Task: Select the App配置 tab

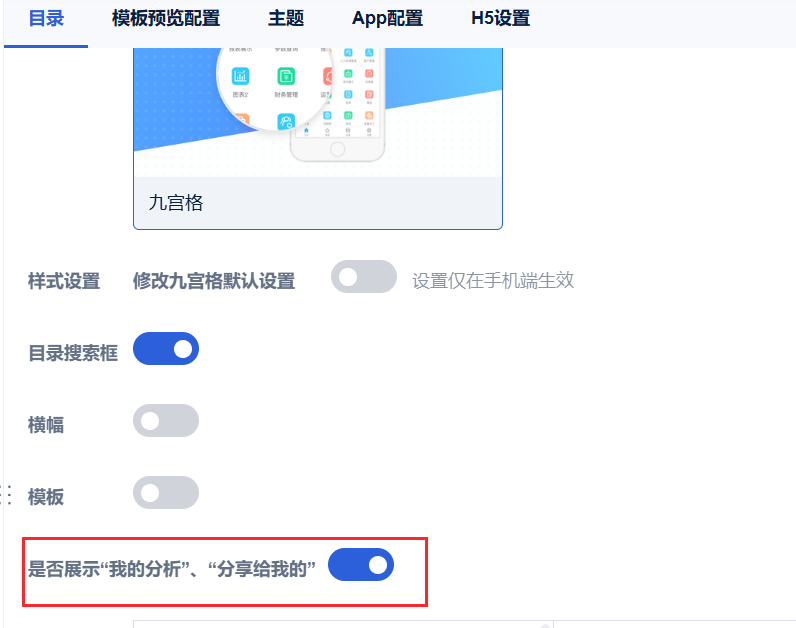Action: [387, 19]
